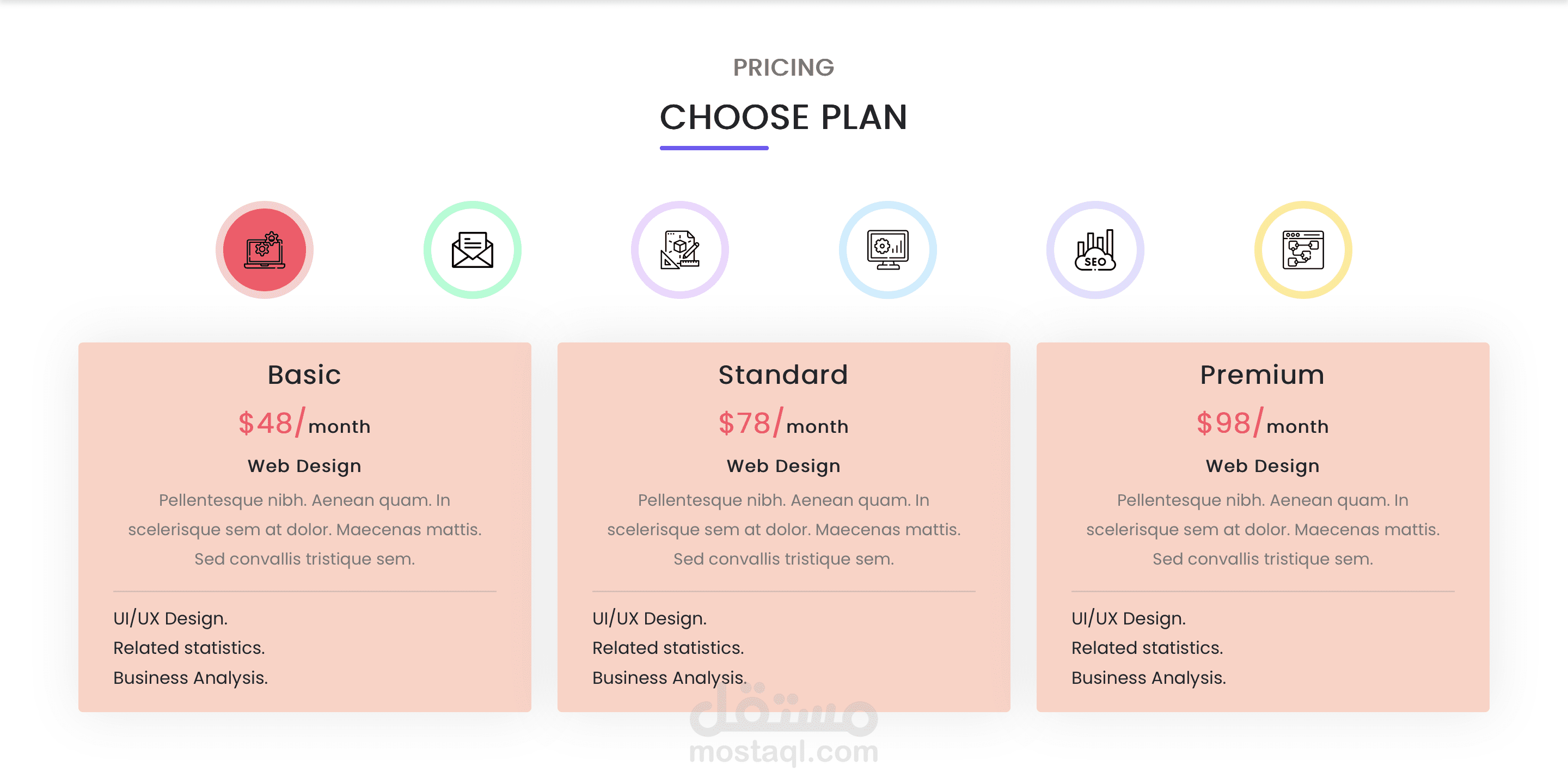Select Business Analysis in Premium plan
Screen dimensions: 1568x784
click(1149, 677)
